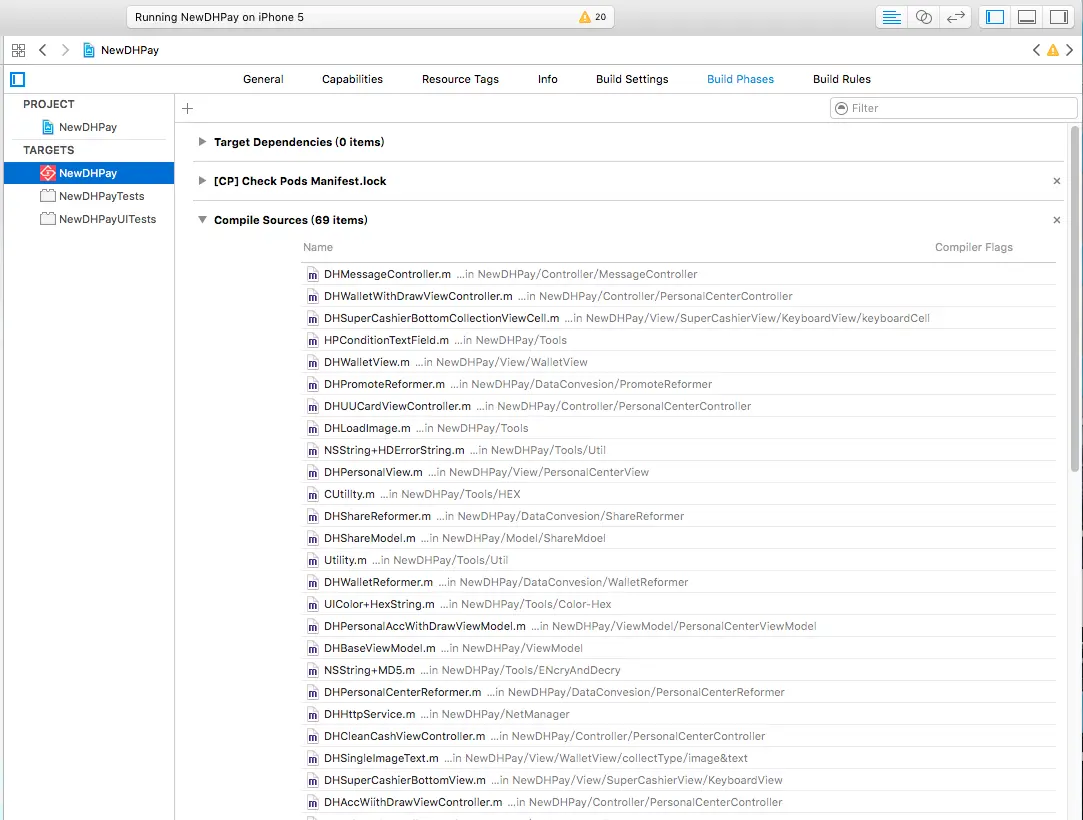Open version editor arrows icon

[x=956, y=17]
